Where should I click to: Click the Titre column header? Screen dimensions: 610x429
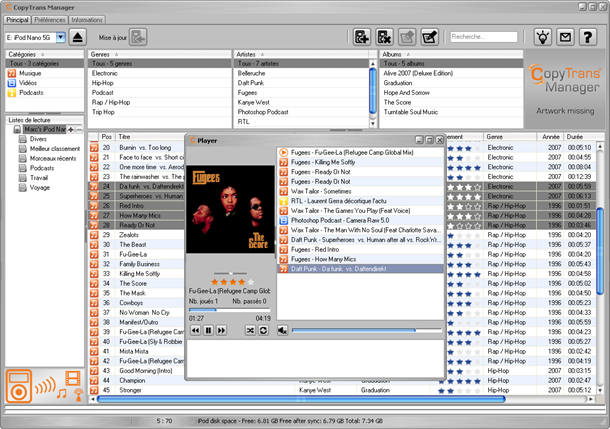point(151,137)
